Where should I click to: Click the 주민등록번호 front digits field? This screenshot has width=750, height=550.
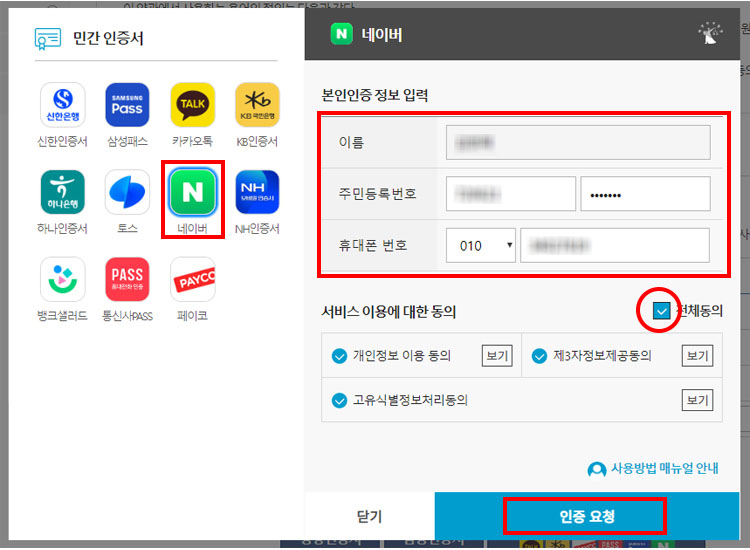tap(511, 194)
